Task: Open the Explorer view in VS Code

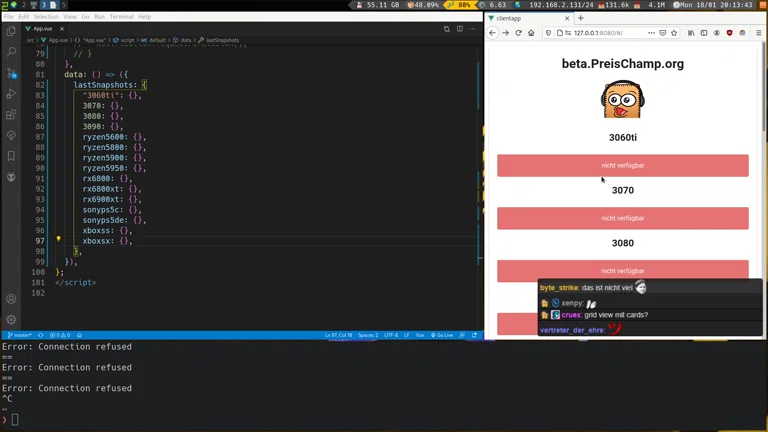Action: pos(11,31)
